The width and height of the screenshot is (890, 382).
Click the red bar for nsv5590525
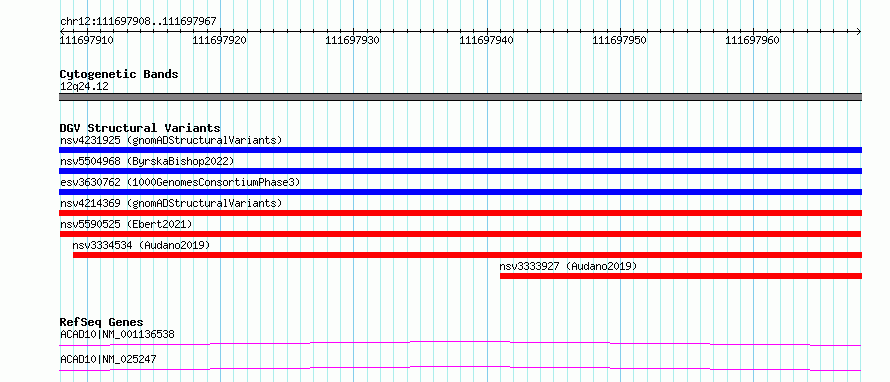(460, 234)
